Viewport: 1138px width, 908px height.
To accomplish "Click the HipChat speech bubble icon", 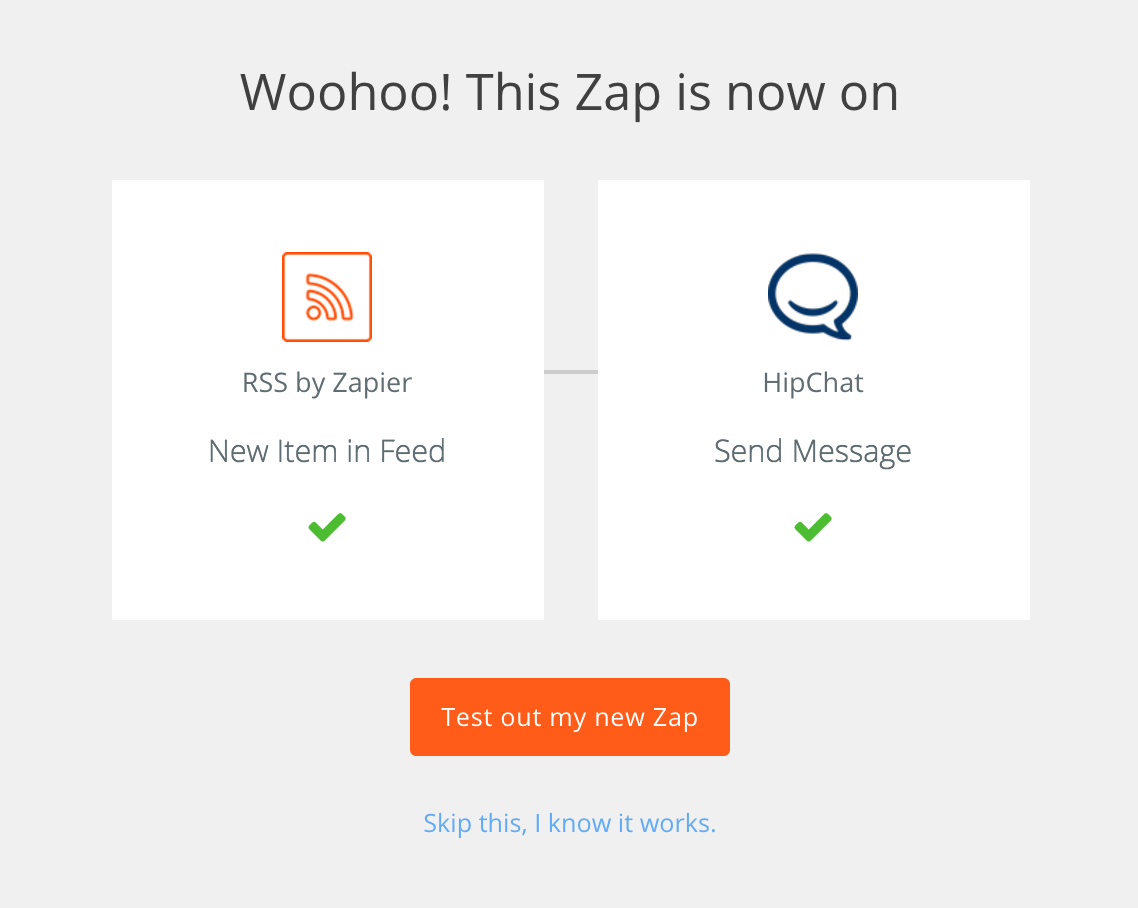I will [x=813, y=296].
